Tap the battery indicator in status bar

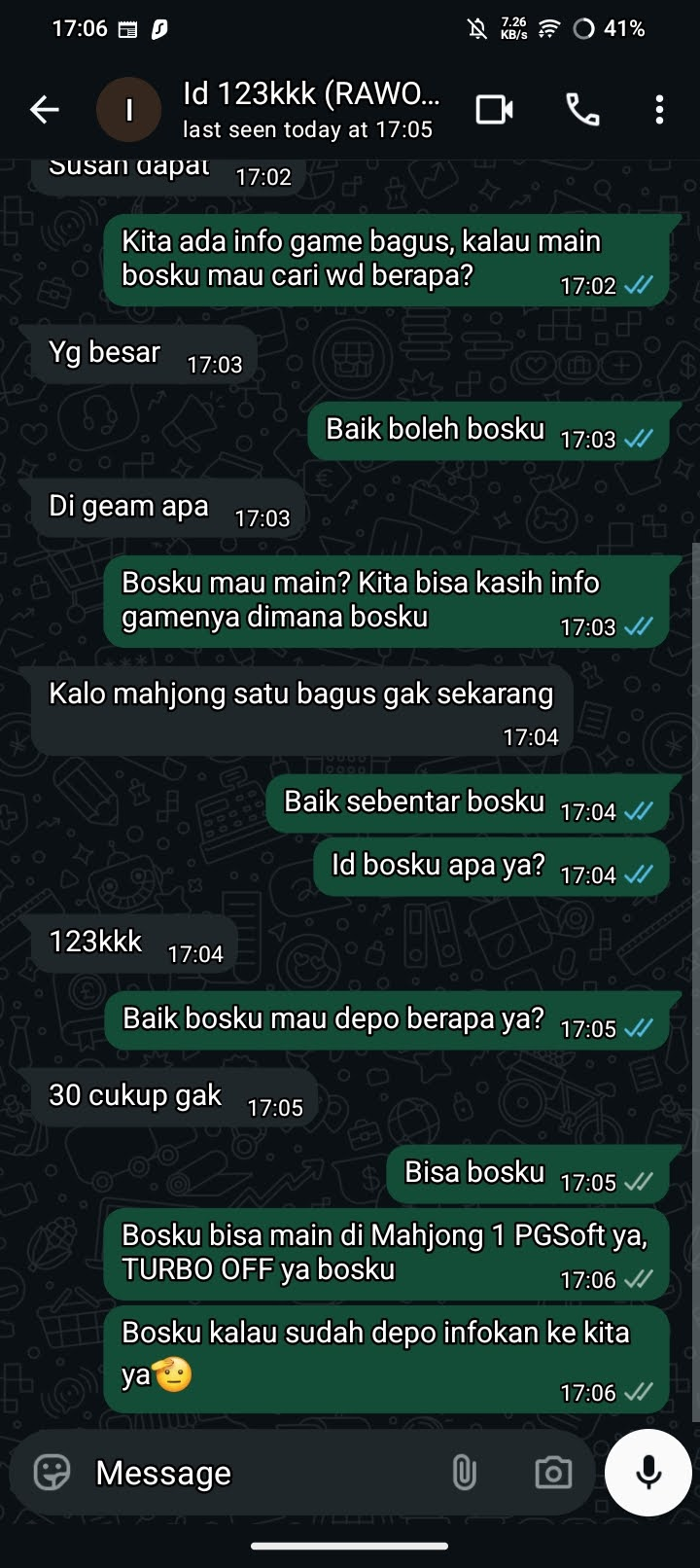tap(609, 29)
